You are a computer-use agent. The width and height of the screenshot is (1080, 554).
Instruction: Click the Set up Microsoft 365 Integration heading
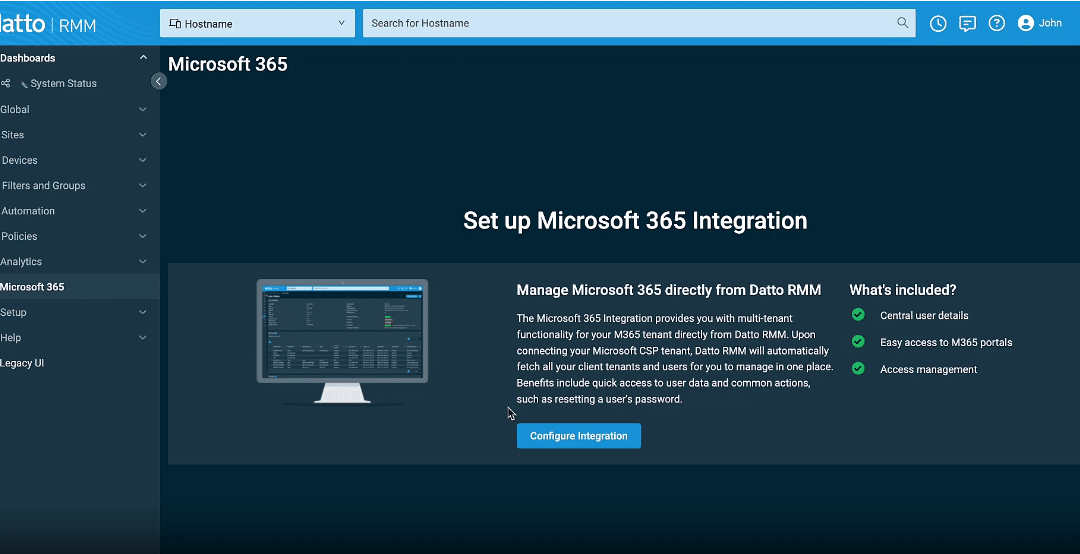pyautogui.click(x=635, y=220)
